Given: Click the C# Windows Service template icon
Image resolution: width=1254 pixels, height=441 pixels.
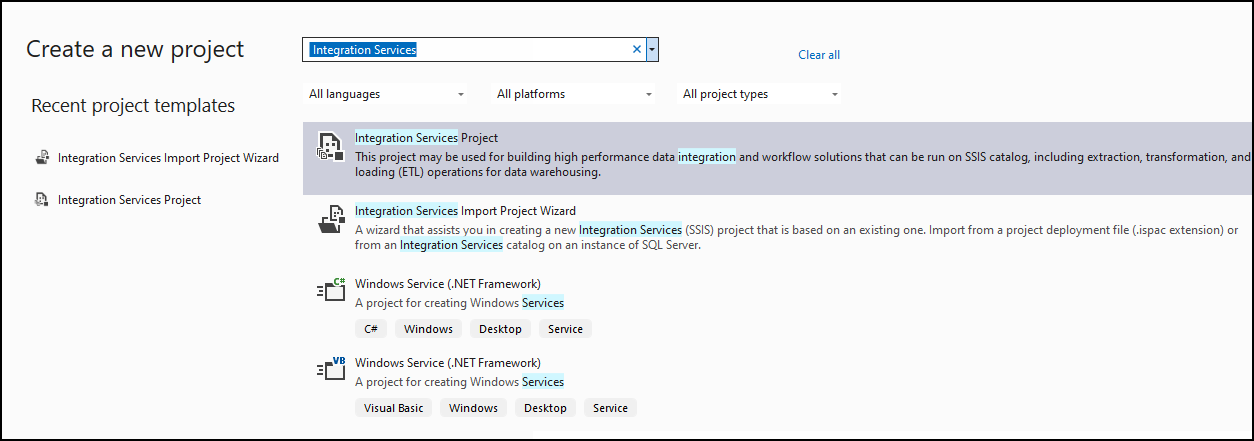Looking at the screenshot, I should tap(330, 291).
